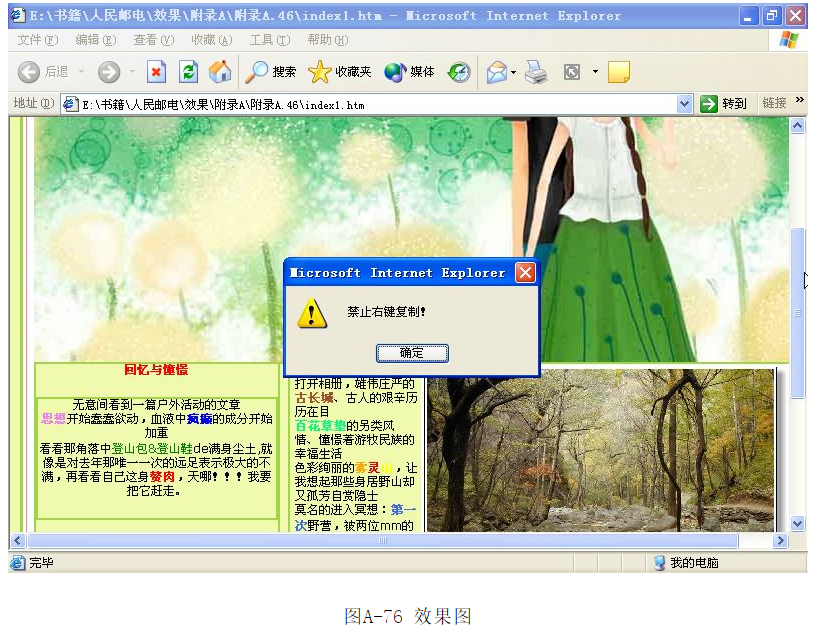Click the Back (后退) navigation button

pyautogui.click(x=42, y=72)
